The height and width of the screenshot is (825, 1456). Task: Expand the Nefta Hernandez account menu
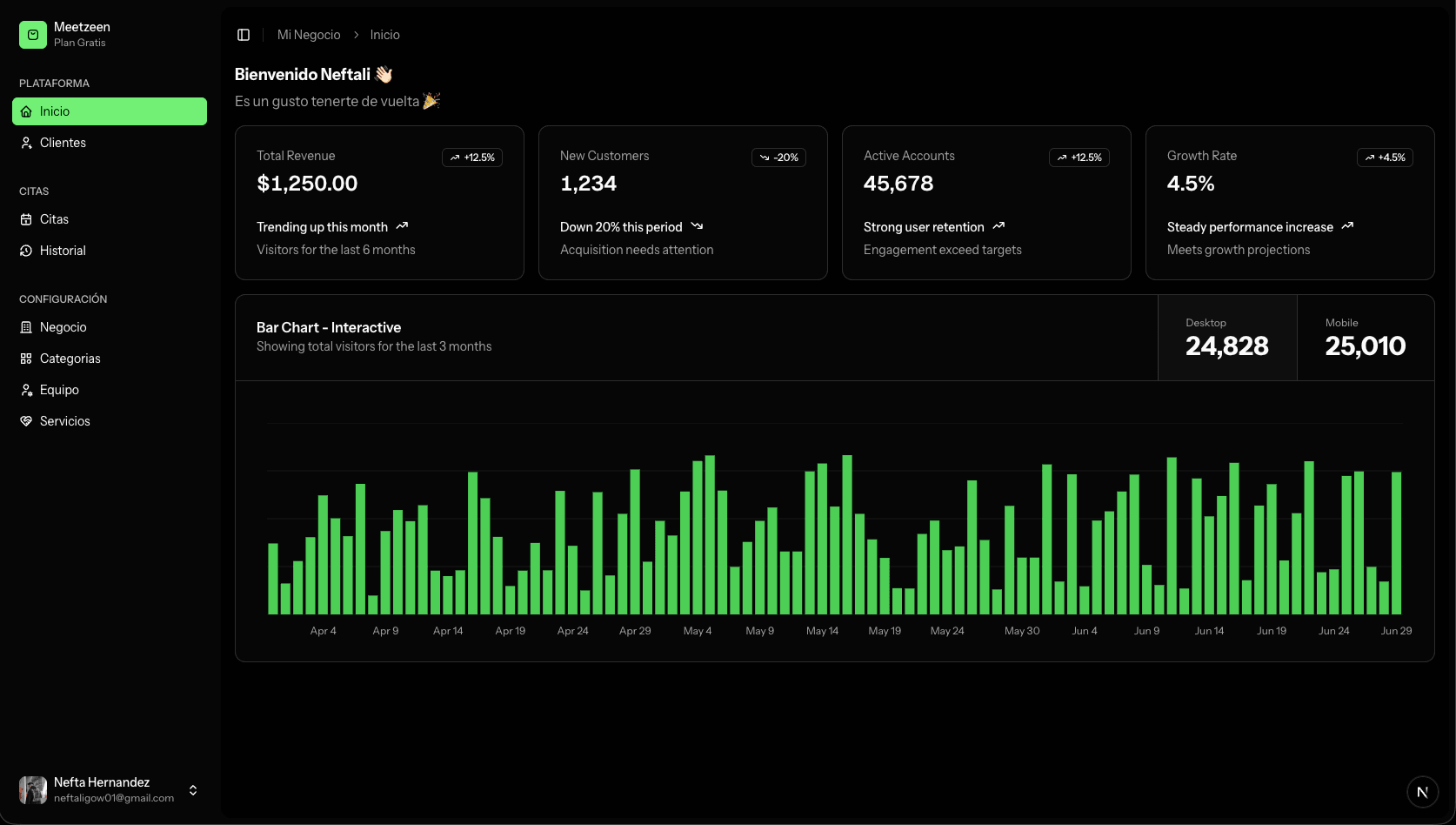(193, 790)
